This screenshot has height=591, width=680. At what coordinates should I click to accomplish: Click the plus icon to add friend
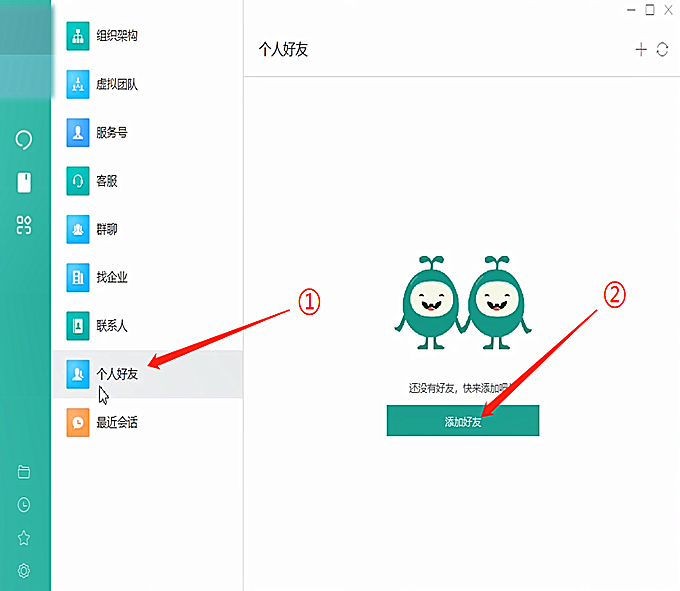pyautogui.click(x=641, y=49)
